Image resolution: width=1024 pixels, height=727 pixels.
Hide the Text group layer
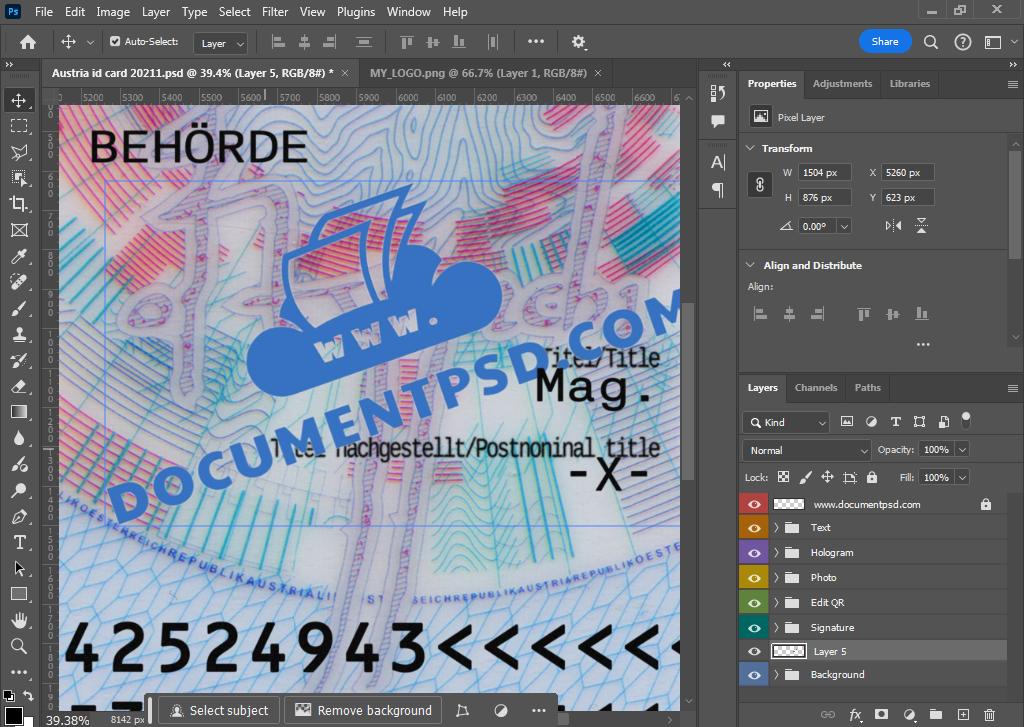pos(754,528)
